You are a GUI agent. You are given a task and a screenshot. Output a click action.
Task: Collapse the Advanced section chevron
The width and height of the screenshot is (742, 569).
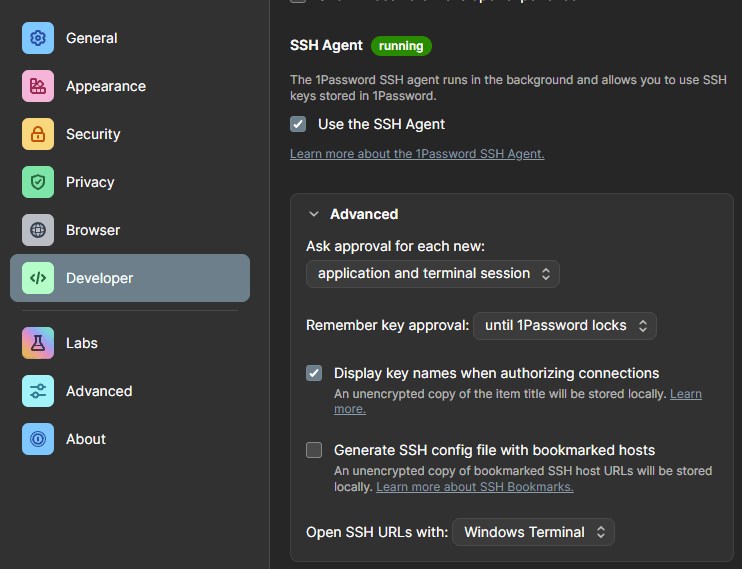tap(314, 214)
